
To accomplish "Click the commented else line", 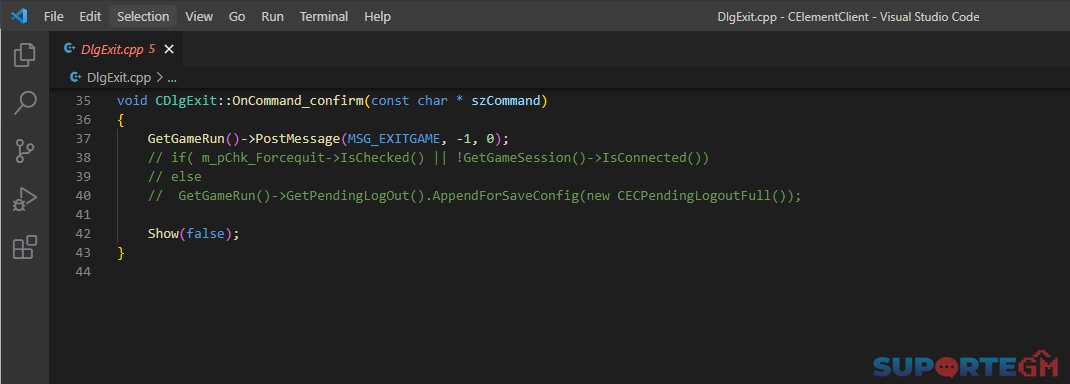I will (175, 177).
